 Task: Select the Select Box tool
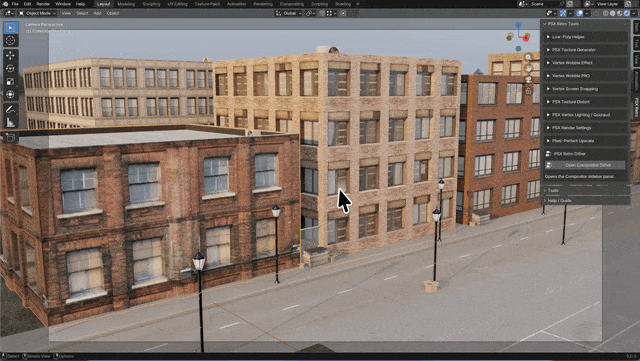point(10,27)
